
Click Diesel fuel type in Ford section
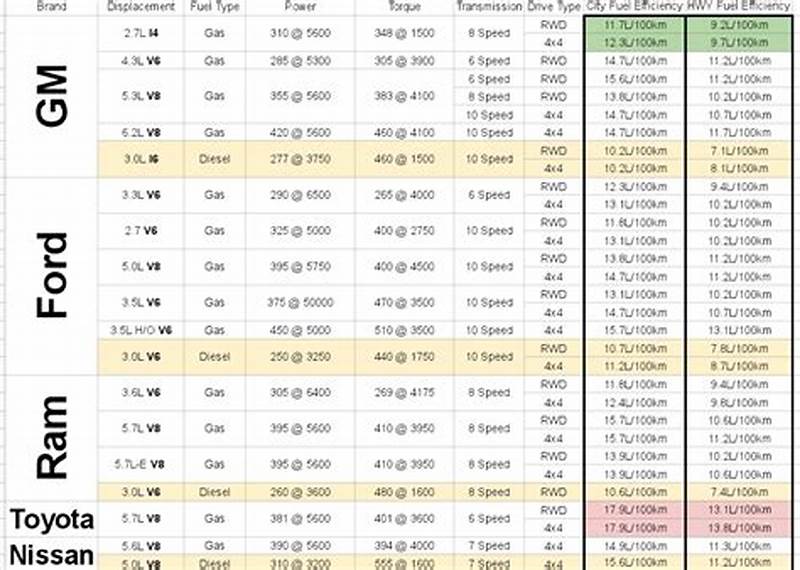pos(214,357)
